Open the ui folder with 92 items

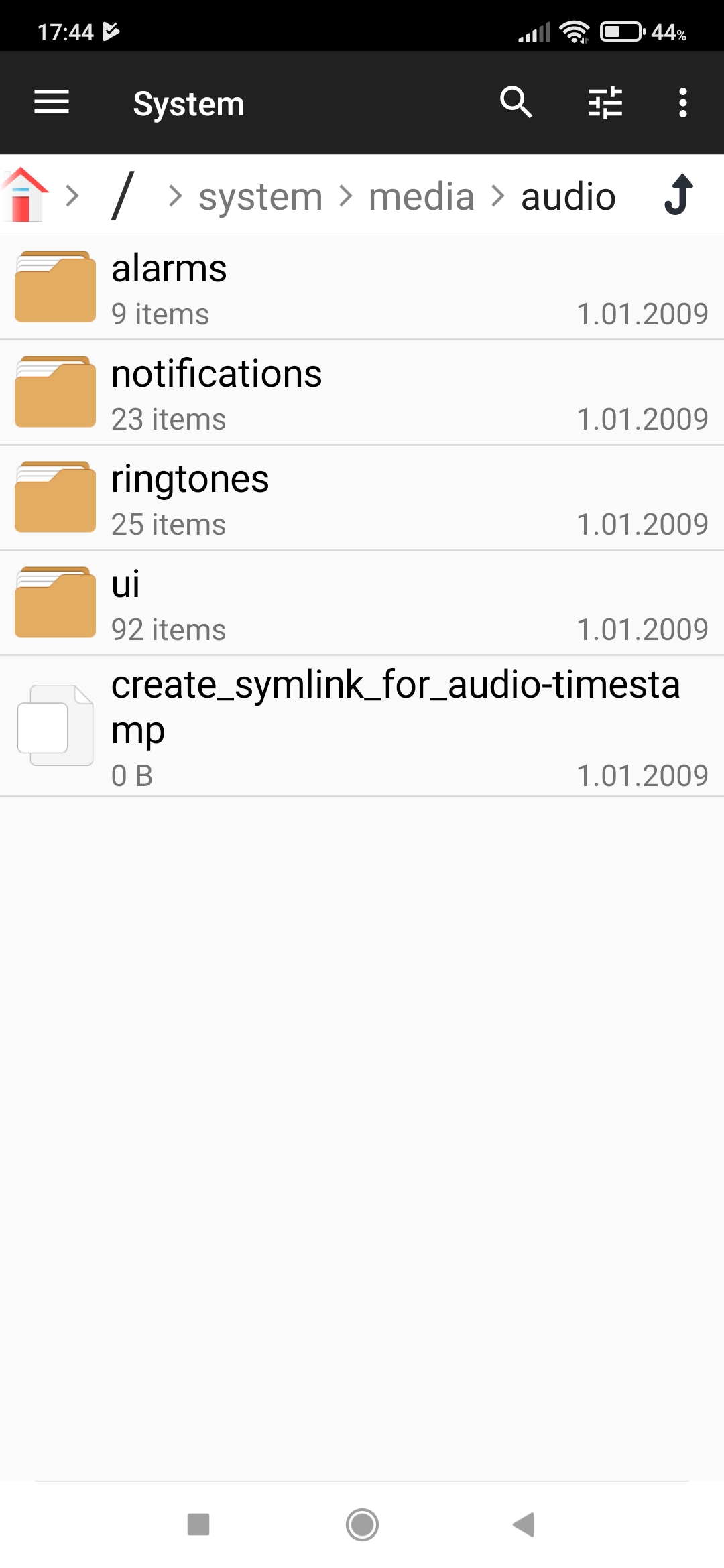click(362, 603)
